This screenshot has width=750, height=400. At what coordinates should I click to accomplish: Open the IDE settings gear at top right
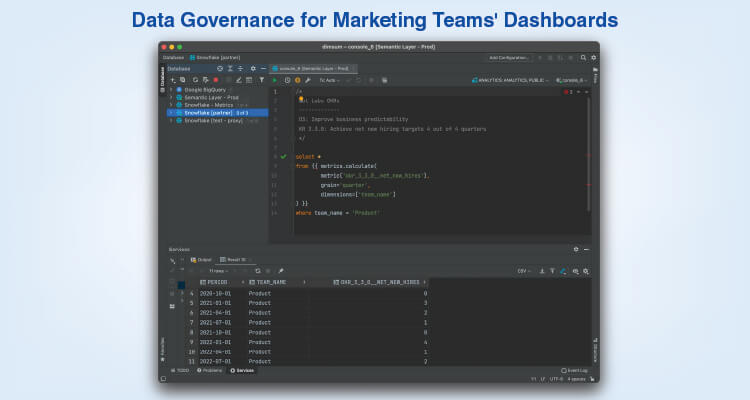594,58
